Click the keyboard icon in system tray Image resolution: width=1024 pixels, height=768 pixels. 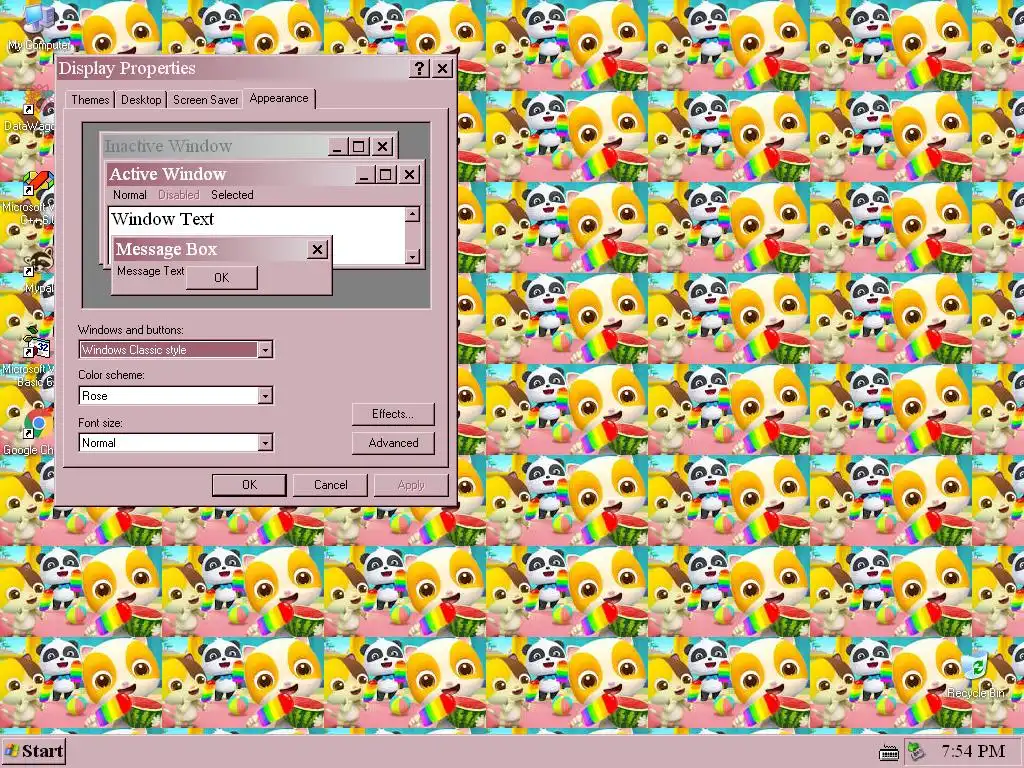(889, 752)
